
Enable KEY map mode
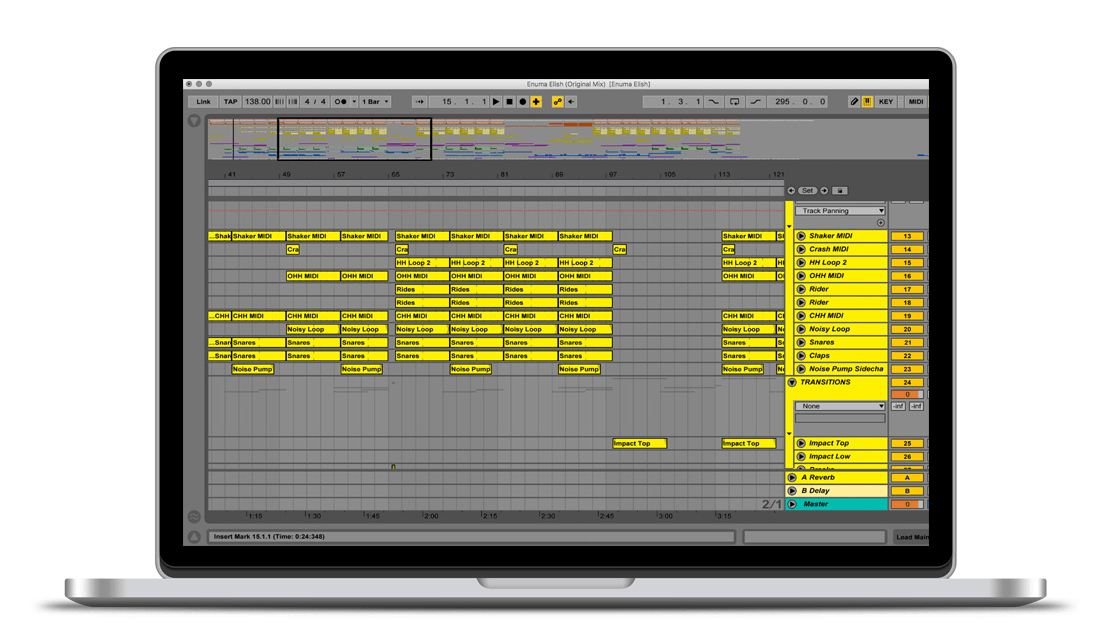tap(886, 102)
